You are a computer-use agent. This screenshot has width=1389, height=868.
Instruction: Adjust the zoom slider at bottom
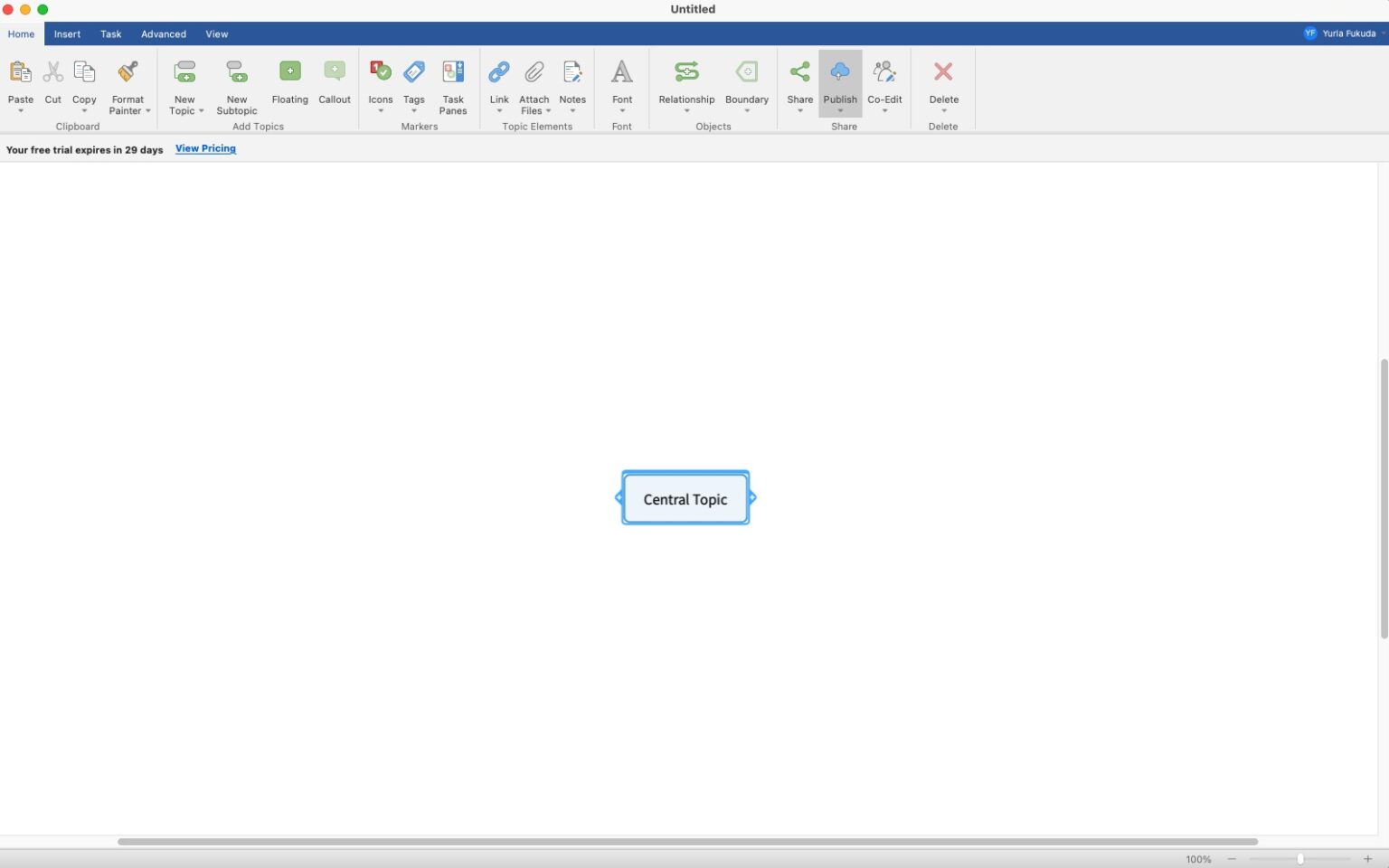[x=1299, y=859]
